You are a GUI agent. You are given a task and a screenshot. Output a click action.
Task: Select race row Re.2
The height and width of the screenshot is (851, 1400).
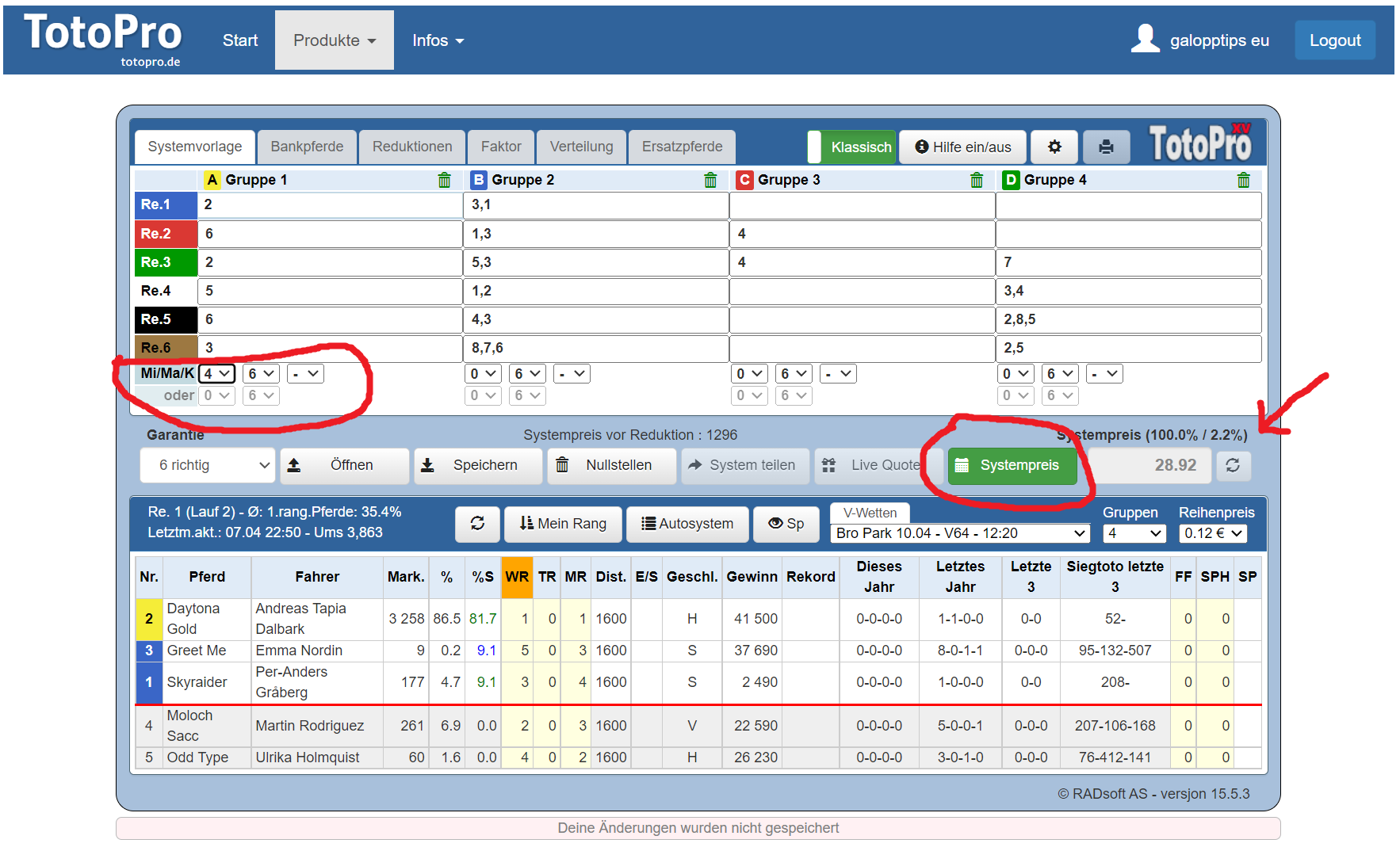tap(166, 234)
